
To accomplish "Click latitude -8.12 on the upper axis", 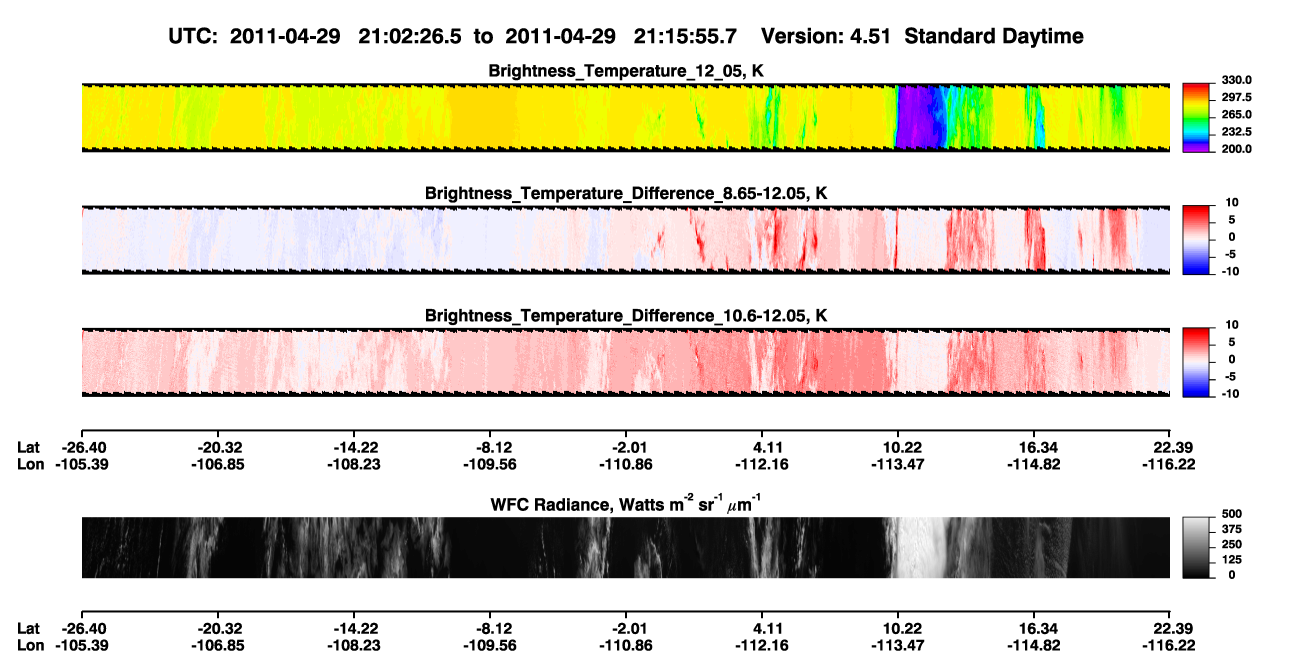I will tap(490, 448).
